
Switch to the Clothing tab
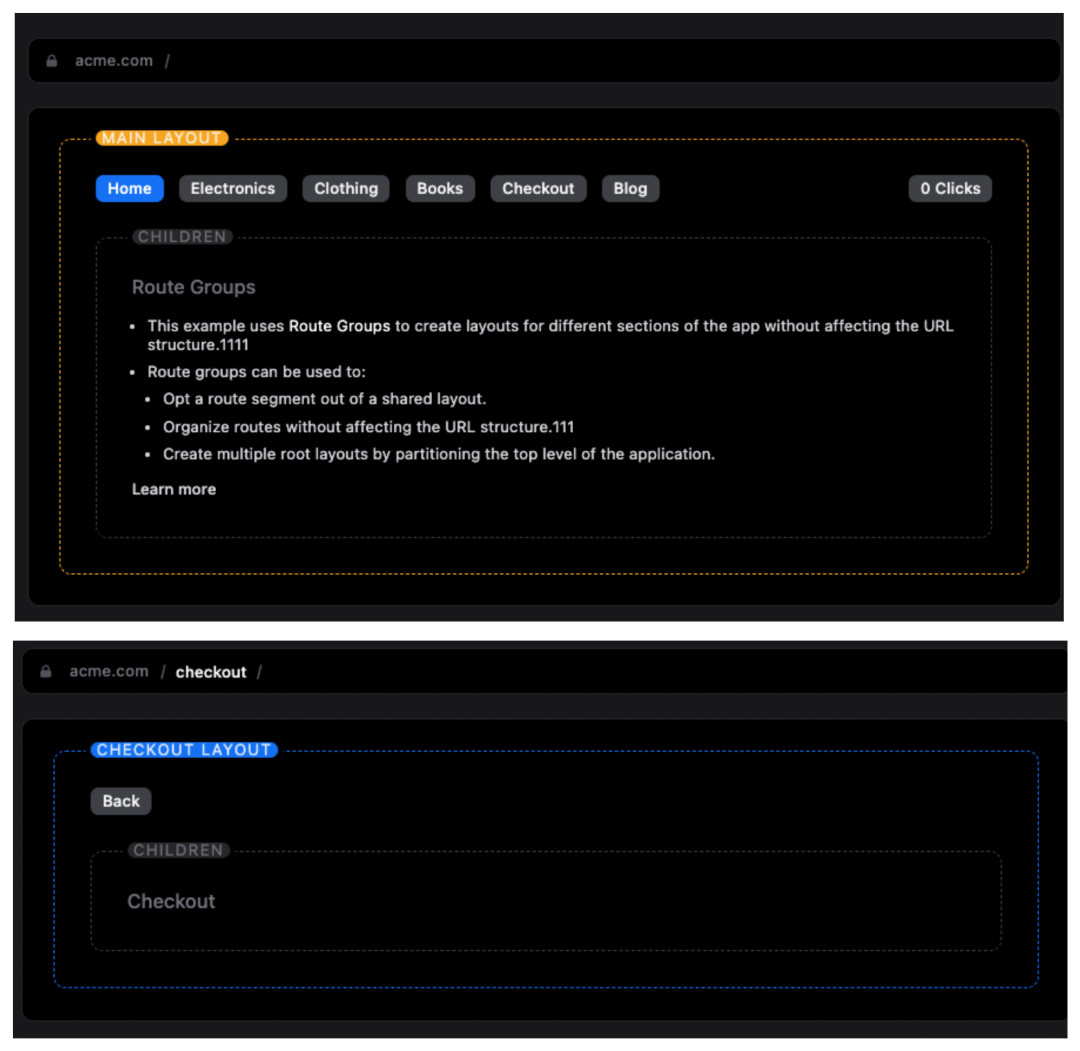point(346,189)
